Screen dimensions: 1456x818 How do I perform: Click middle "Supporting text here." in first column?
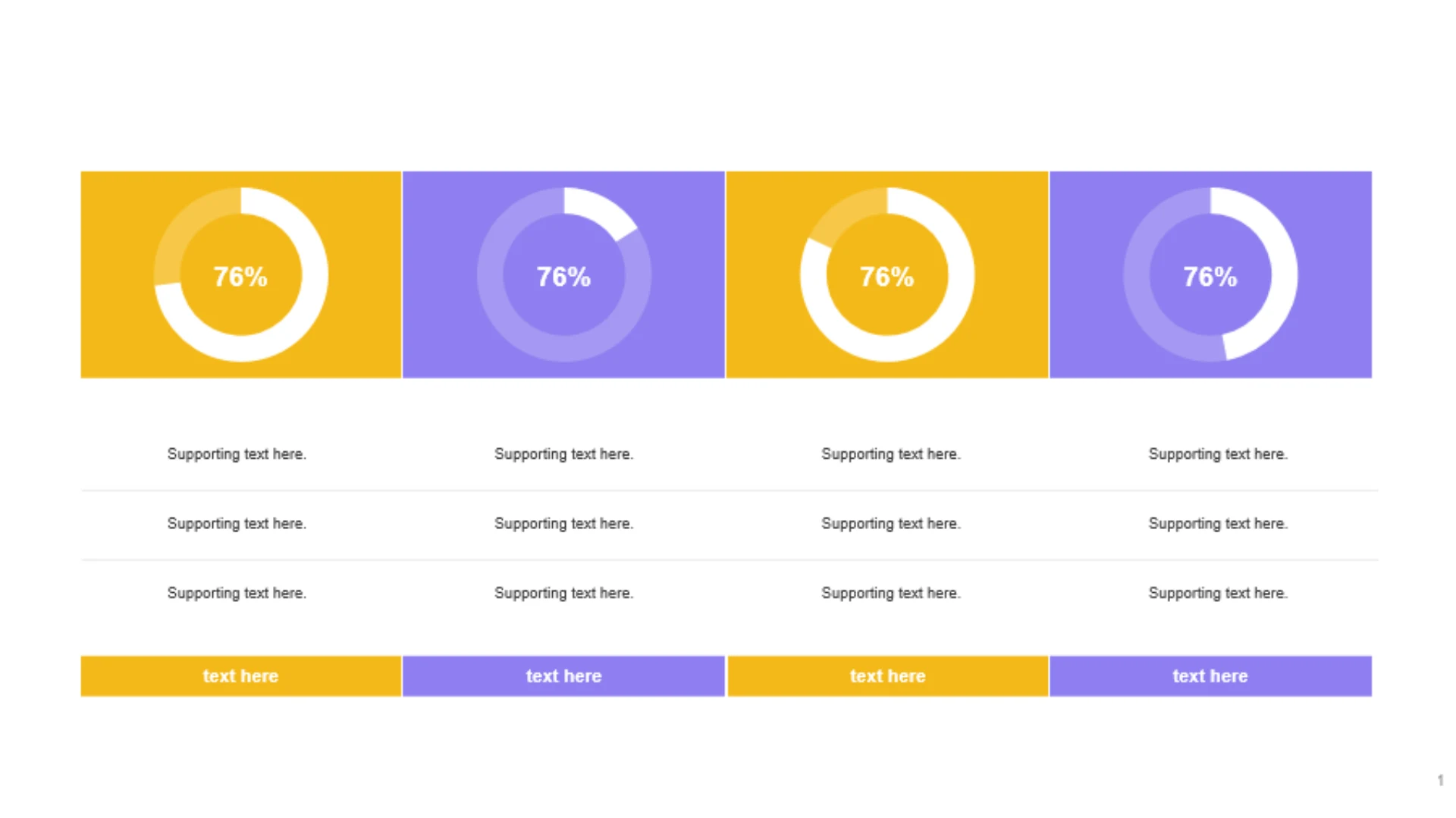pyautogui.click(x=237, y=524)
